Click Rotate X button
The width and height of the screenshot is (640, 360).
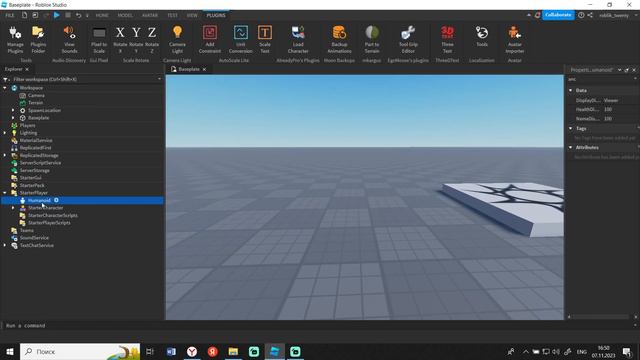120,40
